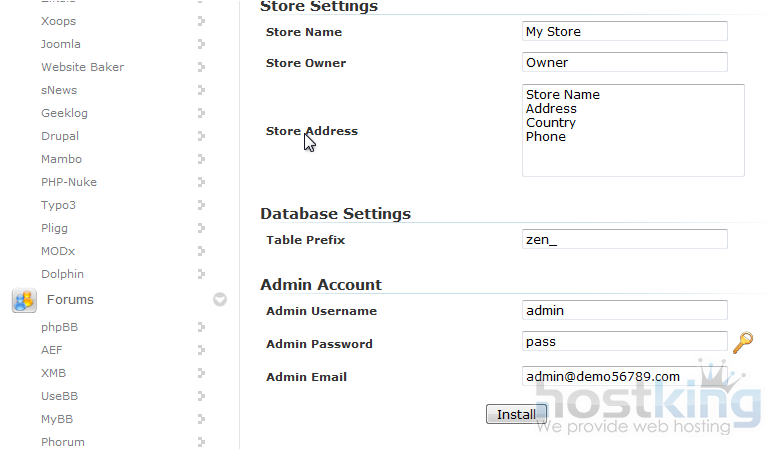Click the Store Name input field
This screenshot has width=776, height=450.
tap(624, 32)
